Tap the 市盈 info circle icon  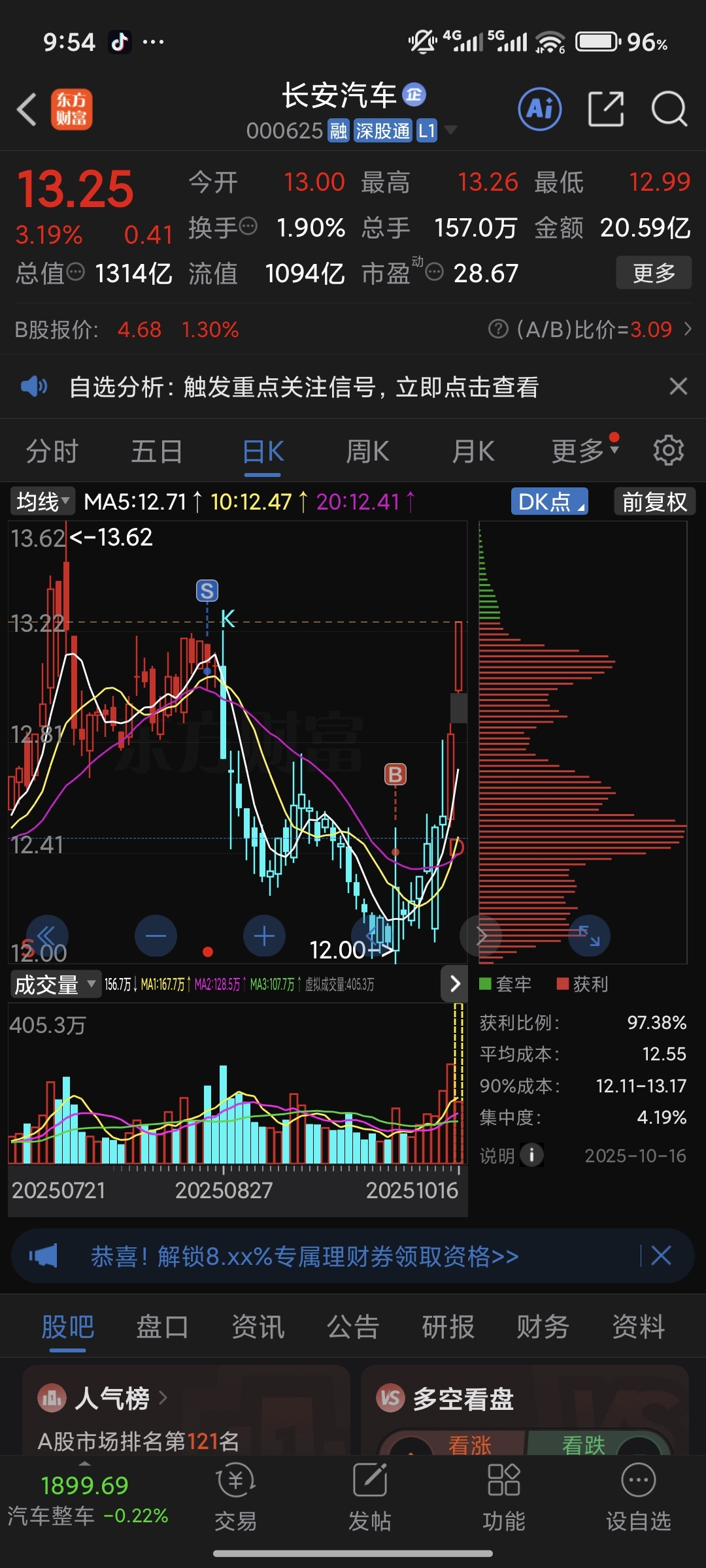pyautogui.click(x=435, y=271)
